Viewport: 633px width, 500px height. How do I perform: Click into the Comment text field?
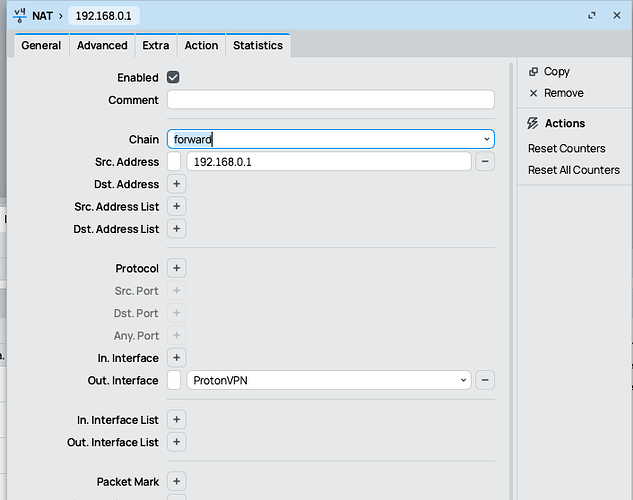click(331, 100)
